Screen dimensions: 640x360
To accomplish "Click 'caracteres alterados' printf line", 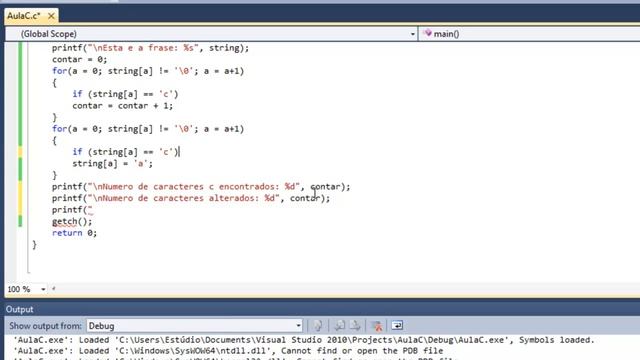I will pos(191,198).
